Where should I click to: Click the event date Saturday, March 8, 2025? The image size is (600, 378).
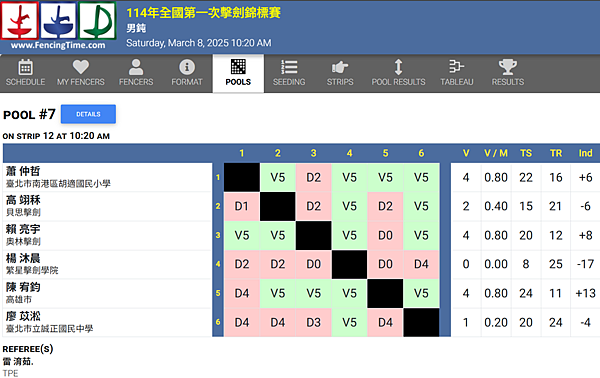click(x=178, y=43)
